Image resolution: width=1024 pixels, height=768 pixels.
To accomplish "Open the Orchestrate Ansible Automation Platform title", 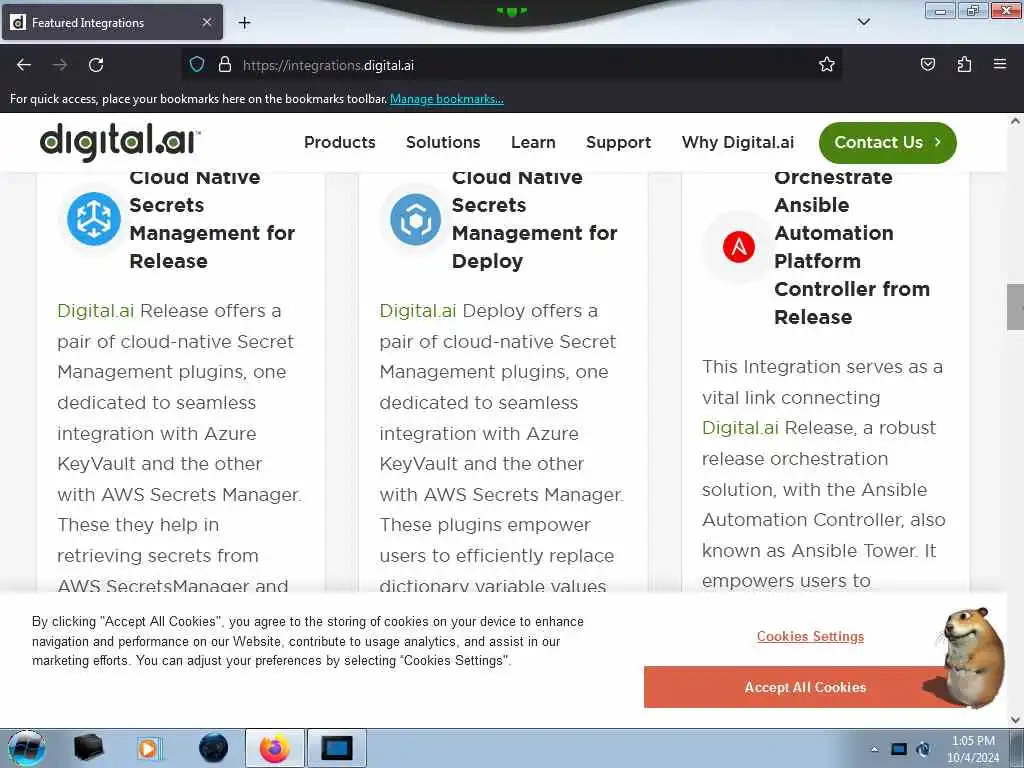I will 852,247.
